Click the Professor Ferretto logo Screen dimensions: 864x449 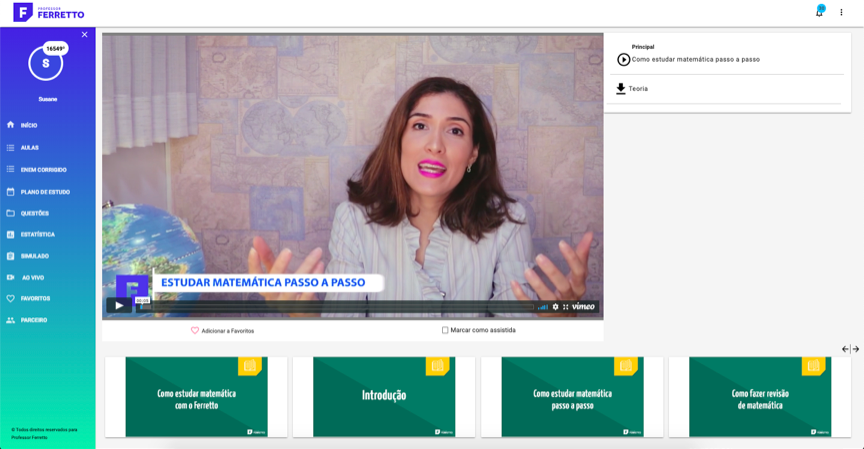[x=48, y=13]
